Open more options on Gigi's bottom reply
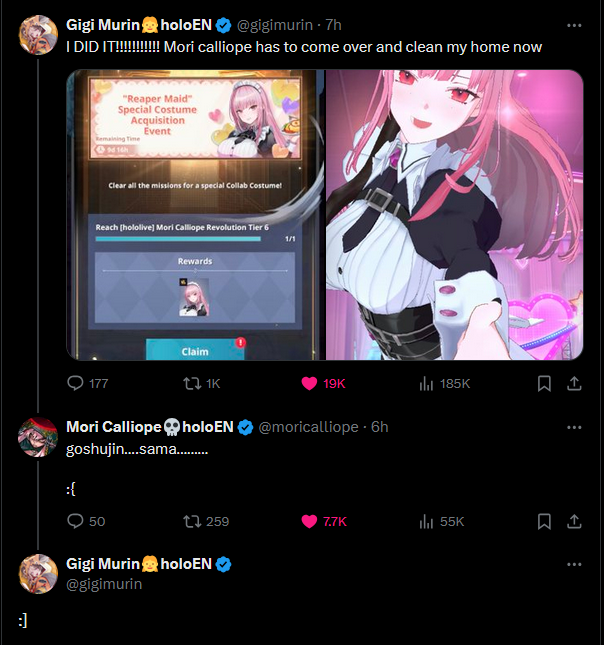The width and height of the screenshot is (604, 645). pyautogui.click(x=574, y=564)
